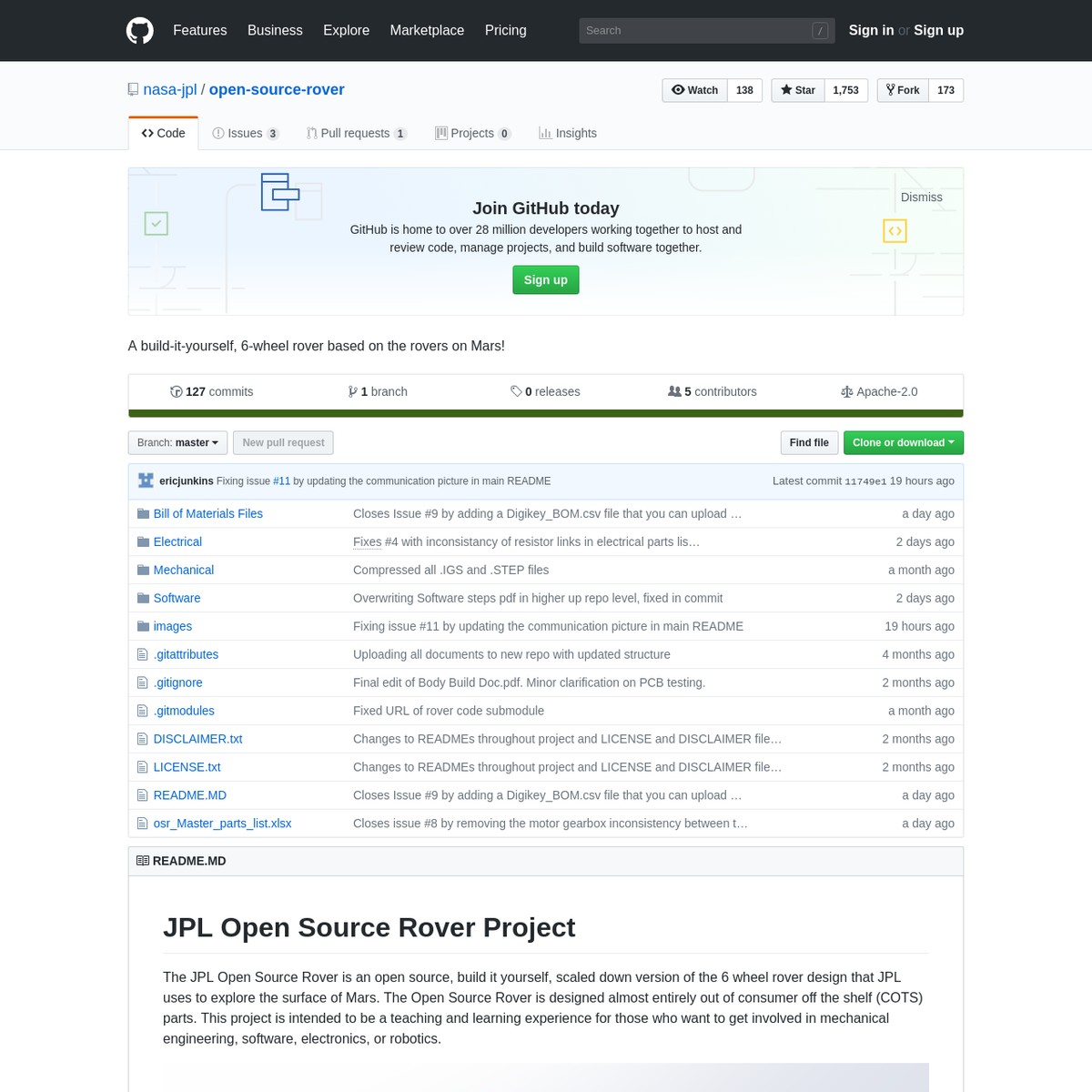The height and width of the screenshot is (1092, 1092).
Task: Watch the repository with the Watch button
Action: (x=694, y=90)
